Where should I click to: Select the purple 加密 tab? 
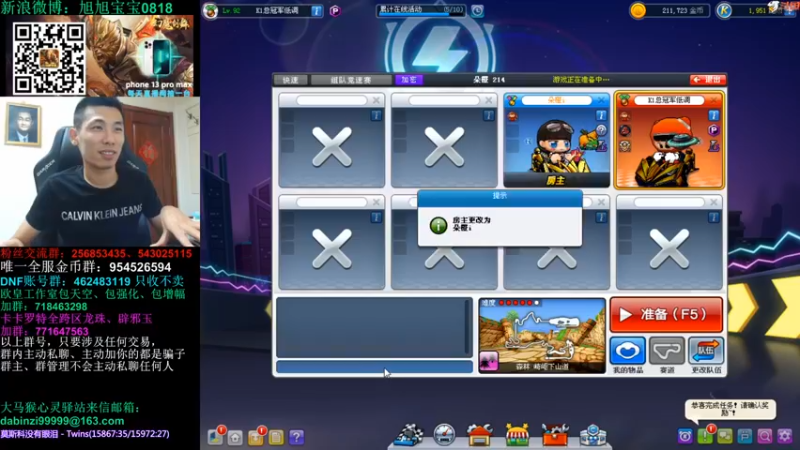pyautogui.click(x=409, y=80)
